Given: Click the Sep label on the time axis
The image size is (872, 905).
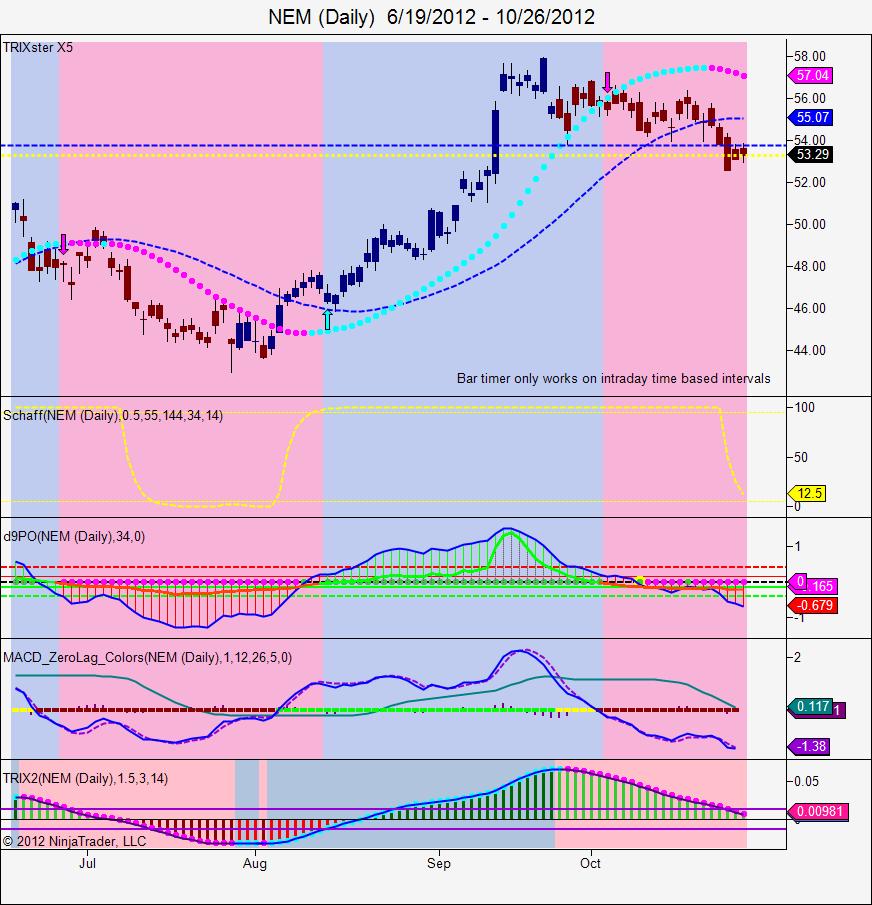Looking at the screenshot, I should 439,864.
